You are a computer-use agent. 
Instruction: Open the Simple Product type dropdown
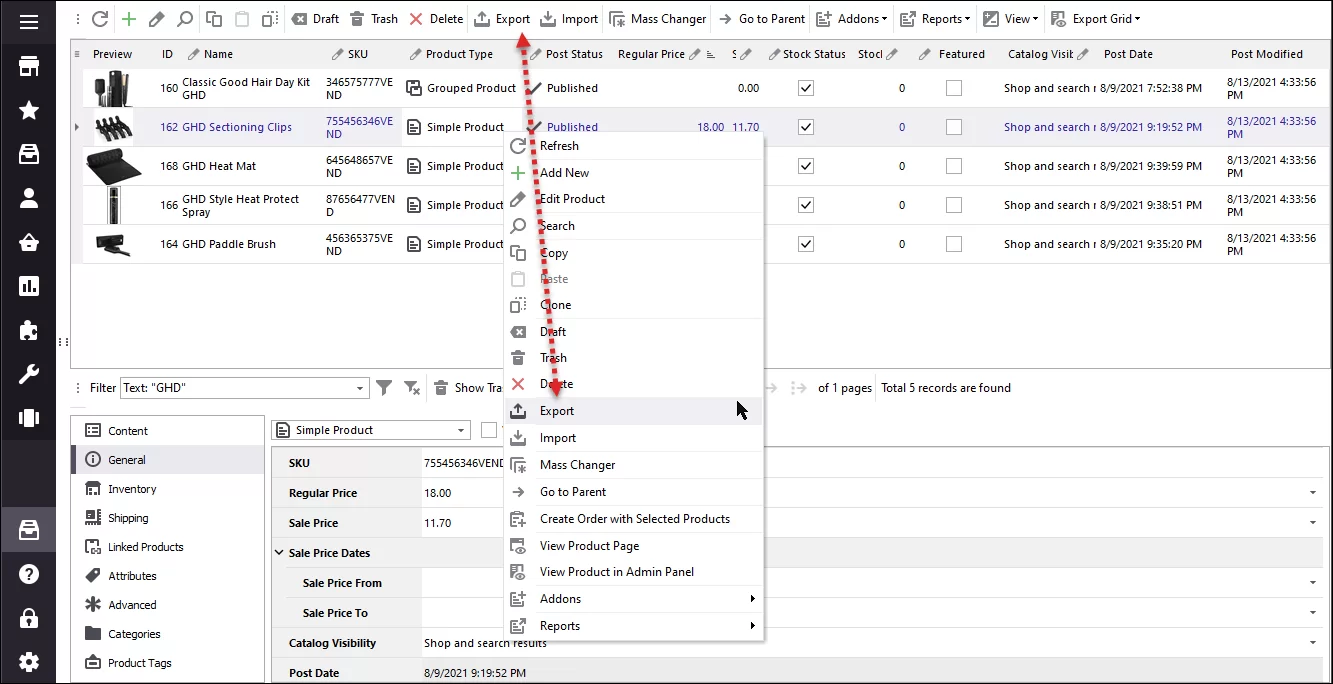click(370, 429)
